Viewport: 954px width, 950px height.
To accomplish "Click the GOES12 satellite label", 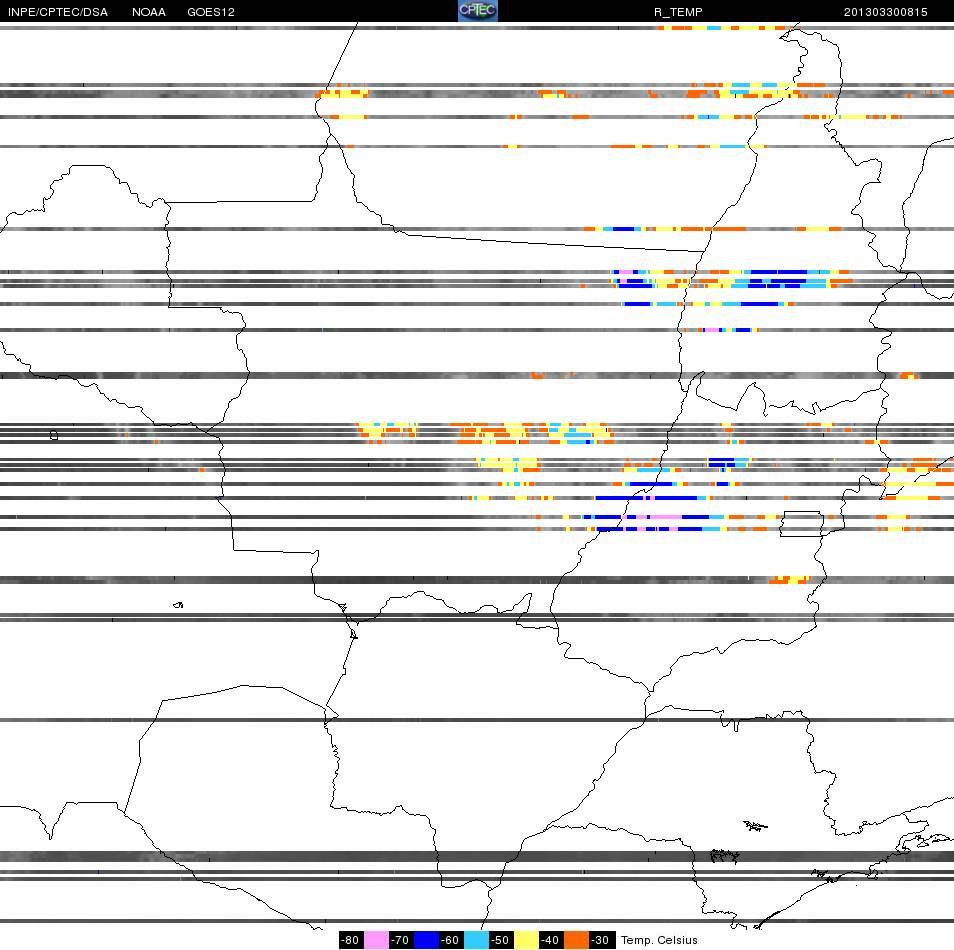I will point(211,12).
